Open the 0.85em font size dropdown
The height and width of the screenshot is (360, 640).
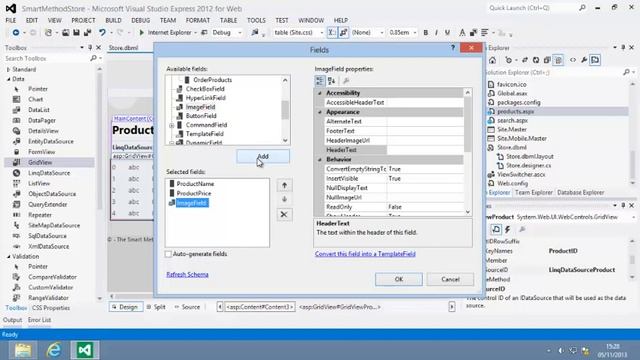(415, 33)
